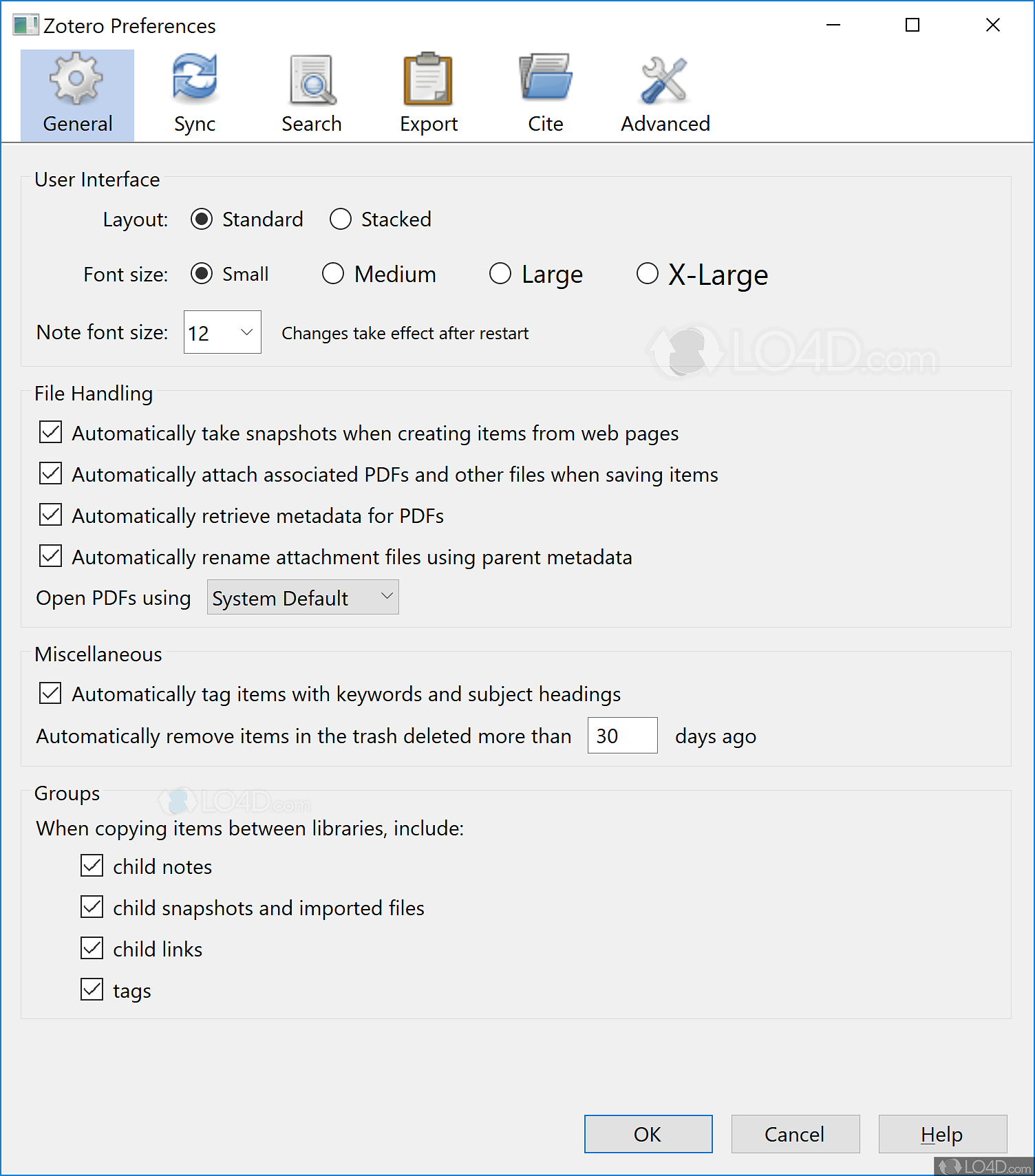
Task: Maximize the Zotero Preferences window
Action: coord(913,25)
